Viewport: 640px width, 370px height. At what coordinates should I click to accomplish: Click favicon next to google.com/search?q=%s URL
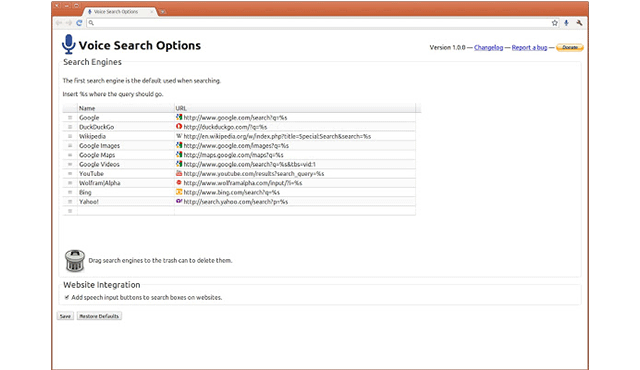[179, 117]
